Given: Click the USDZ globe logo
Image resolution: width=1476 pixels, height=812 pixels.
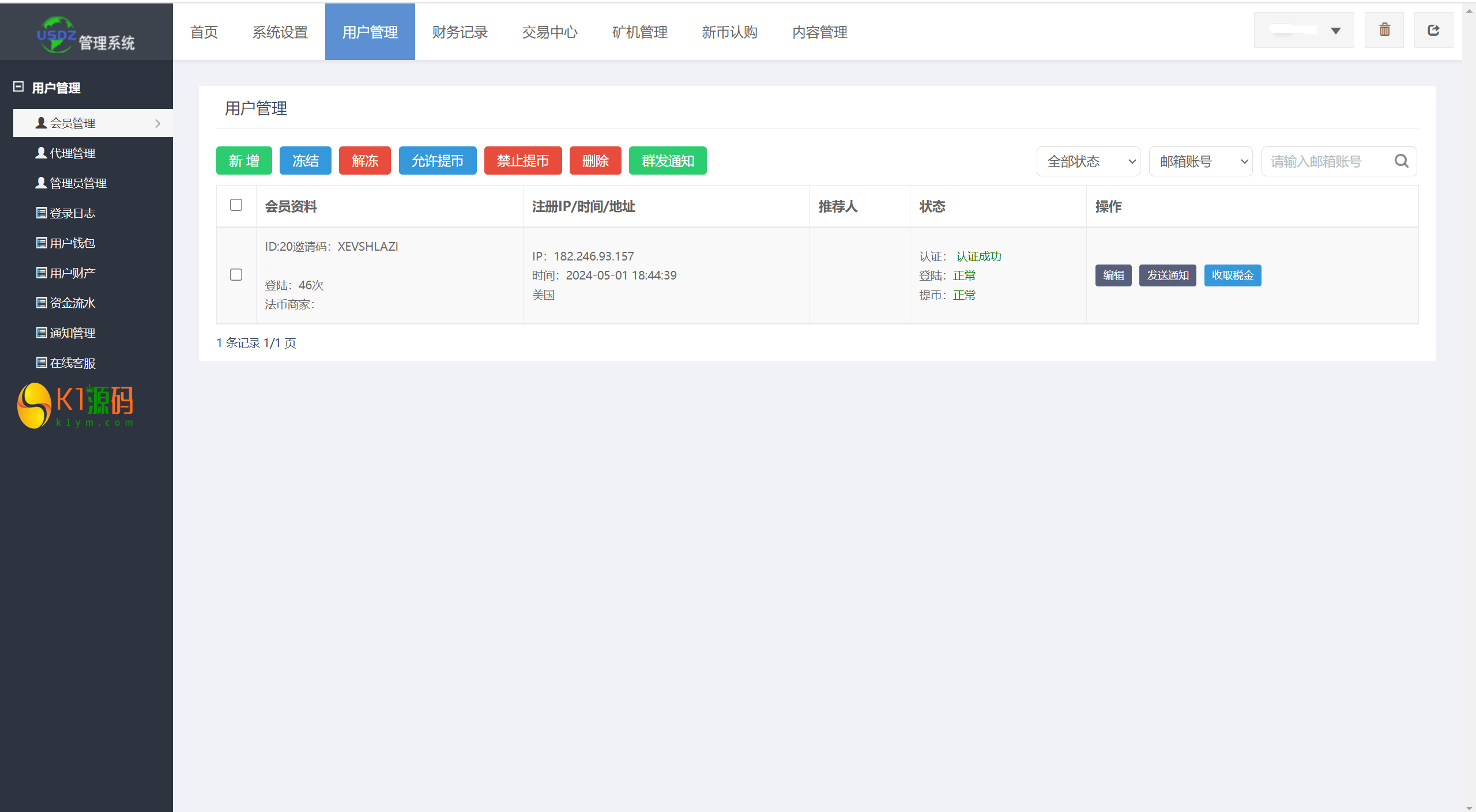Looking at the screenshot, I should (56, 34).
